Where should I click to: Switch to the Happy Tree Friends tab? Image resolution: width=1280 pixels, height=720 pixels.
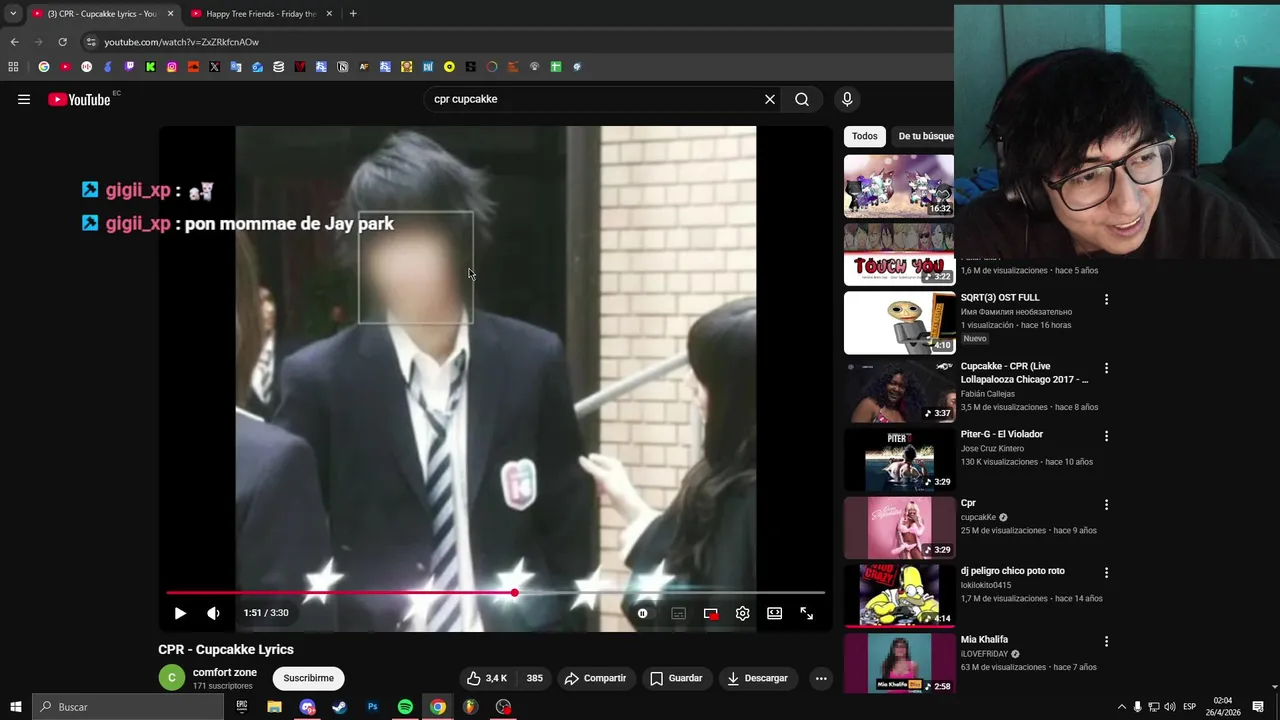pyautogui.click(x=260, y=14)
